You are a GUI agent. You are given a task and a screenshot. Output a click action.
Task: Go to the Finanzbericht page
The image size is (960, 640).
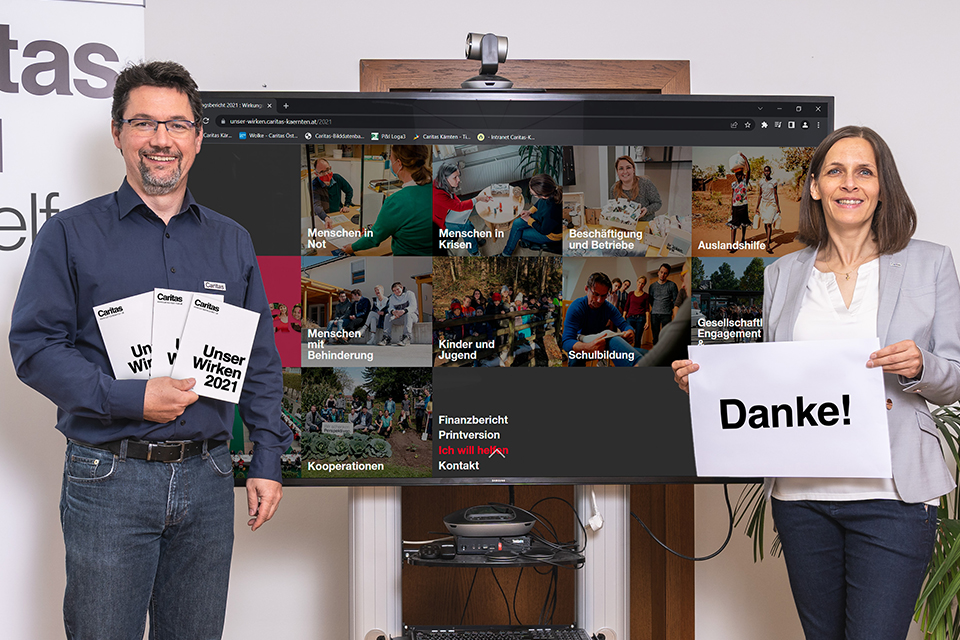[x=473, y=420]
